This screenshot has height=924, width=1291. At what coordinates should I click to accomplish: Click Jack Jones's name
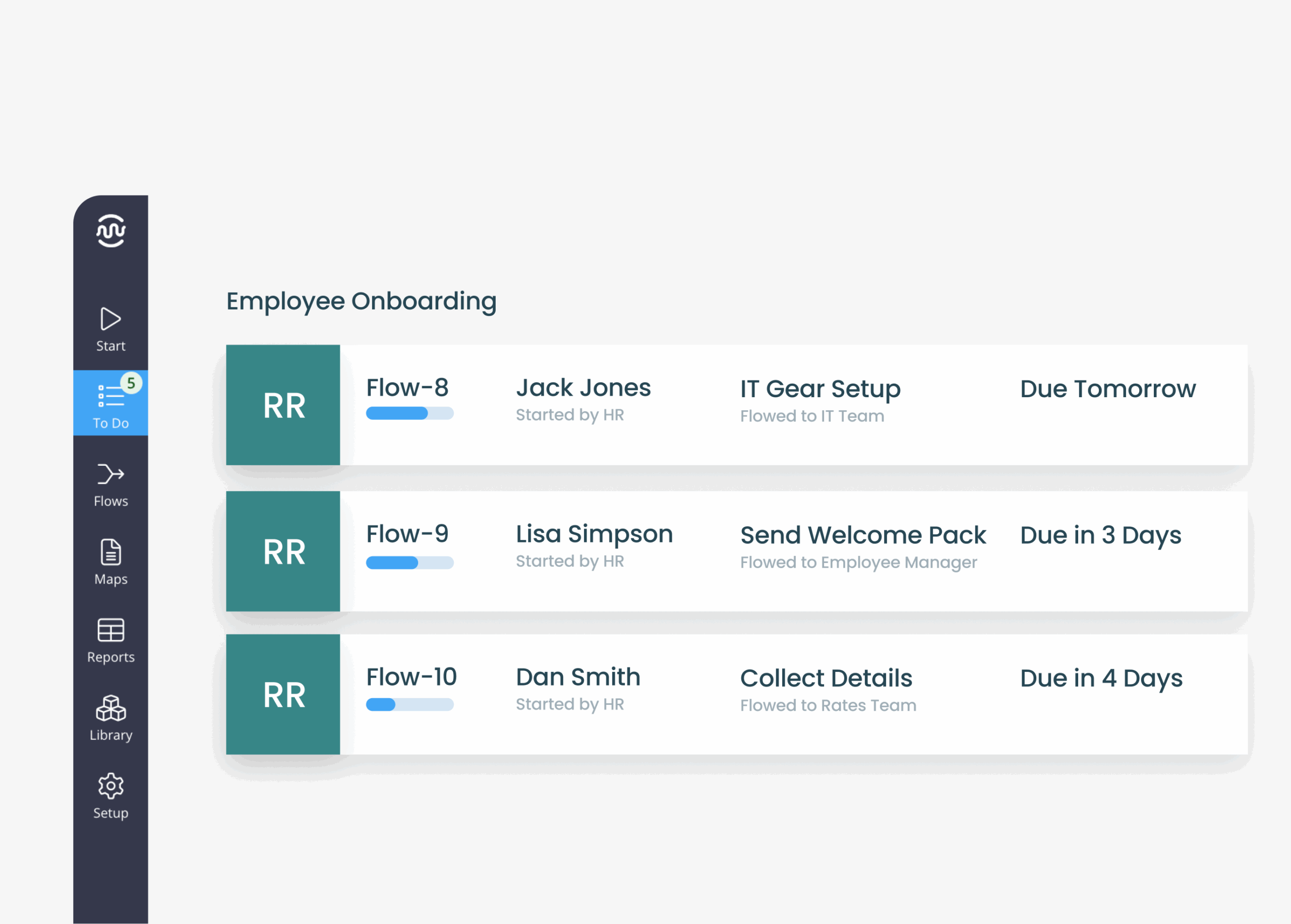tap(583, 388)
